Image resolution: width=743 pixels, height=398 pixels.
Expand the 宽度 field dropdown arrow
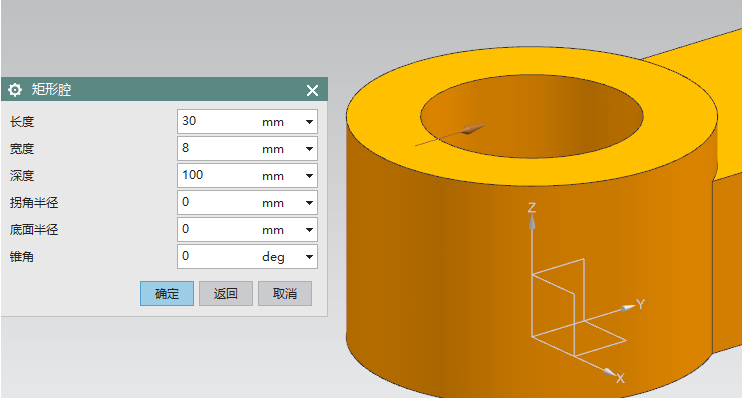click(x=309, y=149)
